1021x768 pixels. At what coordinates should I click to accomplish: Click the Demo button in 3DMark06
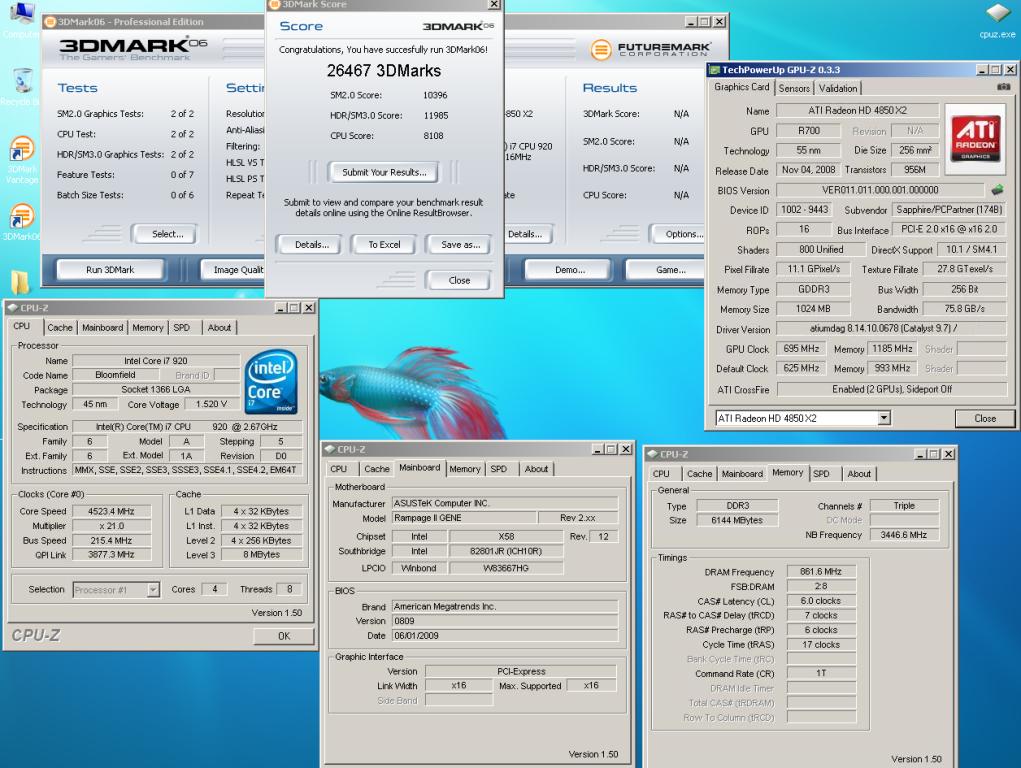(x=570, y=270)
